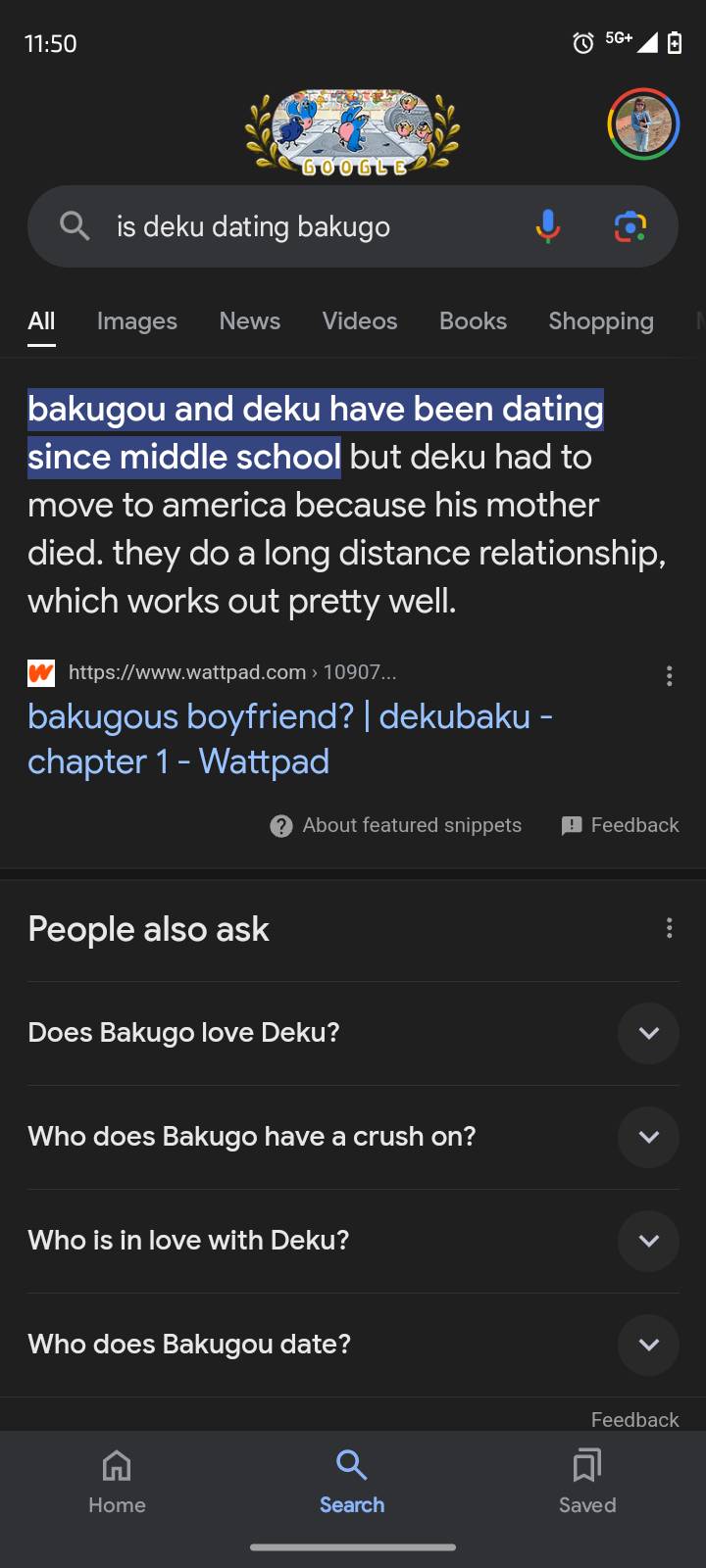Expand "Who does Bakugo have a crush on?"

tap(648, 1137)
